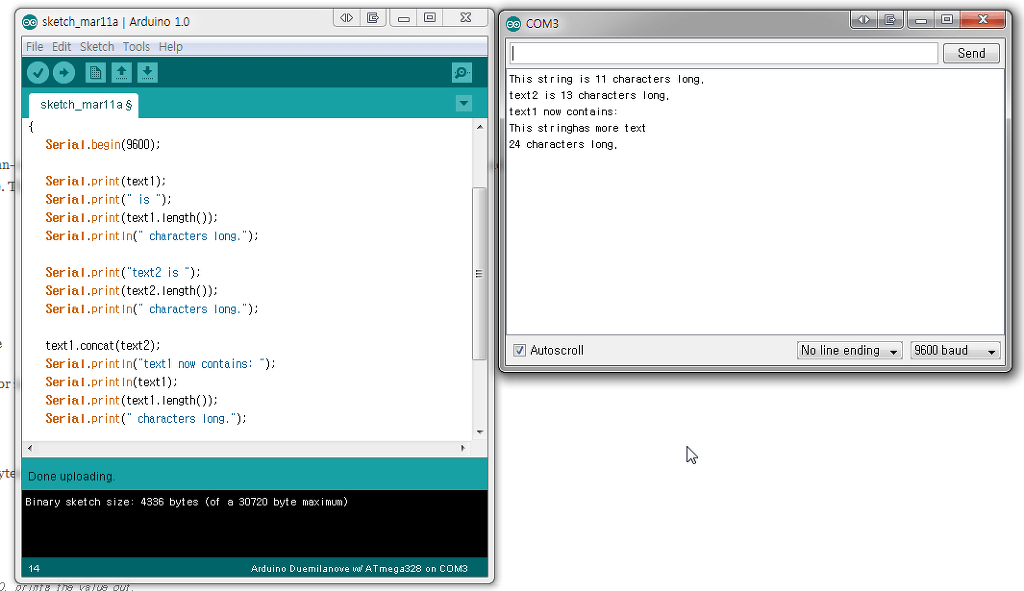The width and height of the screenshot is (1024, 591).
Task: Click output line "text1 now contains:"
Action: pyautogui.click(x=563, y=112)
